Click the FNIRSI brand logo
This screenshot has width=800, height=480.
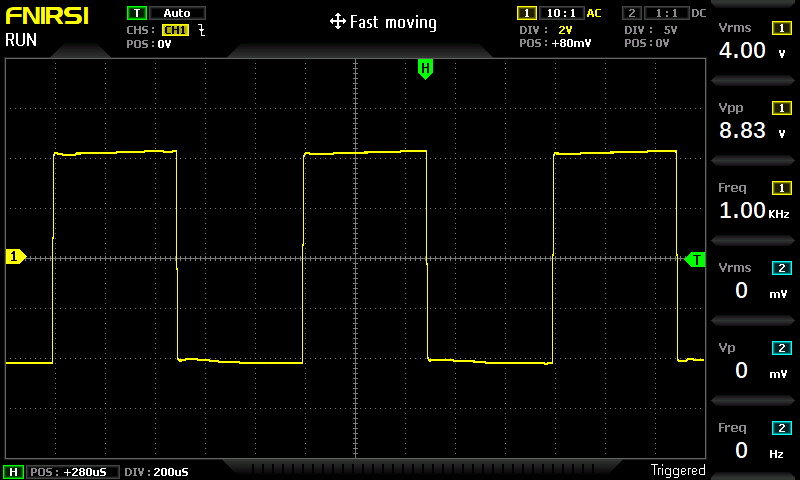tap(47, 16)
